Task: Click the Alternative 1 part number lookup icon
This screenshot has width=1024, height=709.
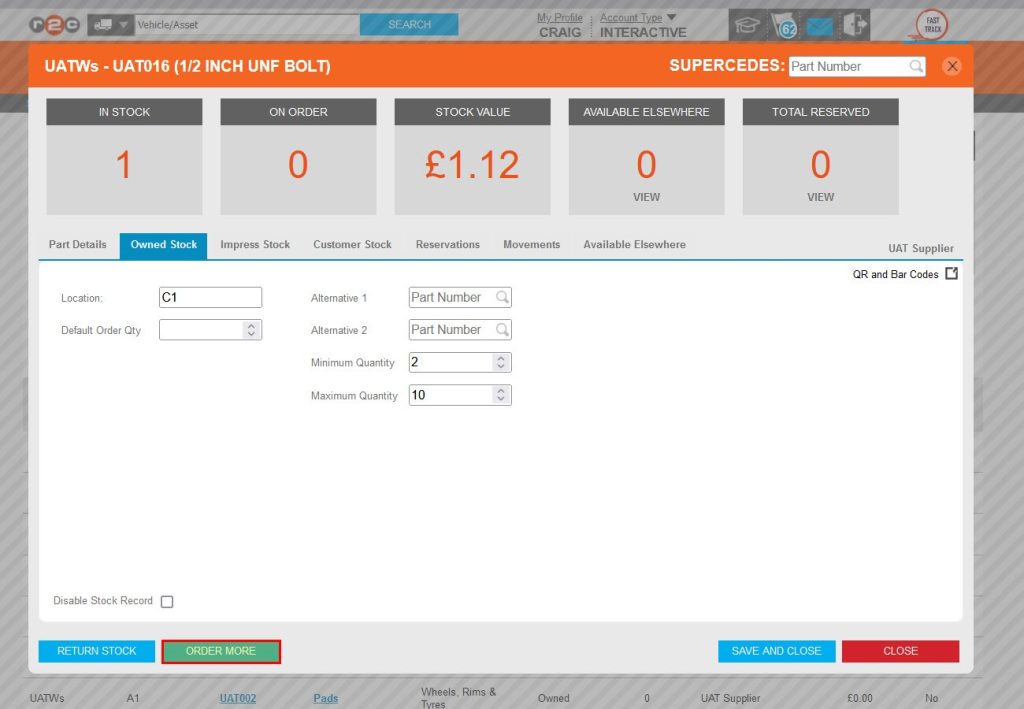Action: coord(503,297)
